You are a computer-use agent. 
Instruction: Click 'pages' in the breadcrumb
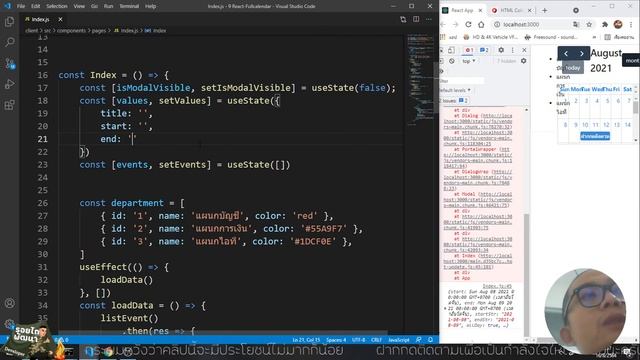pos(98,31)
